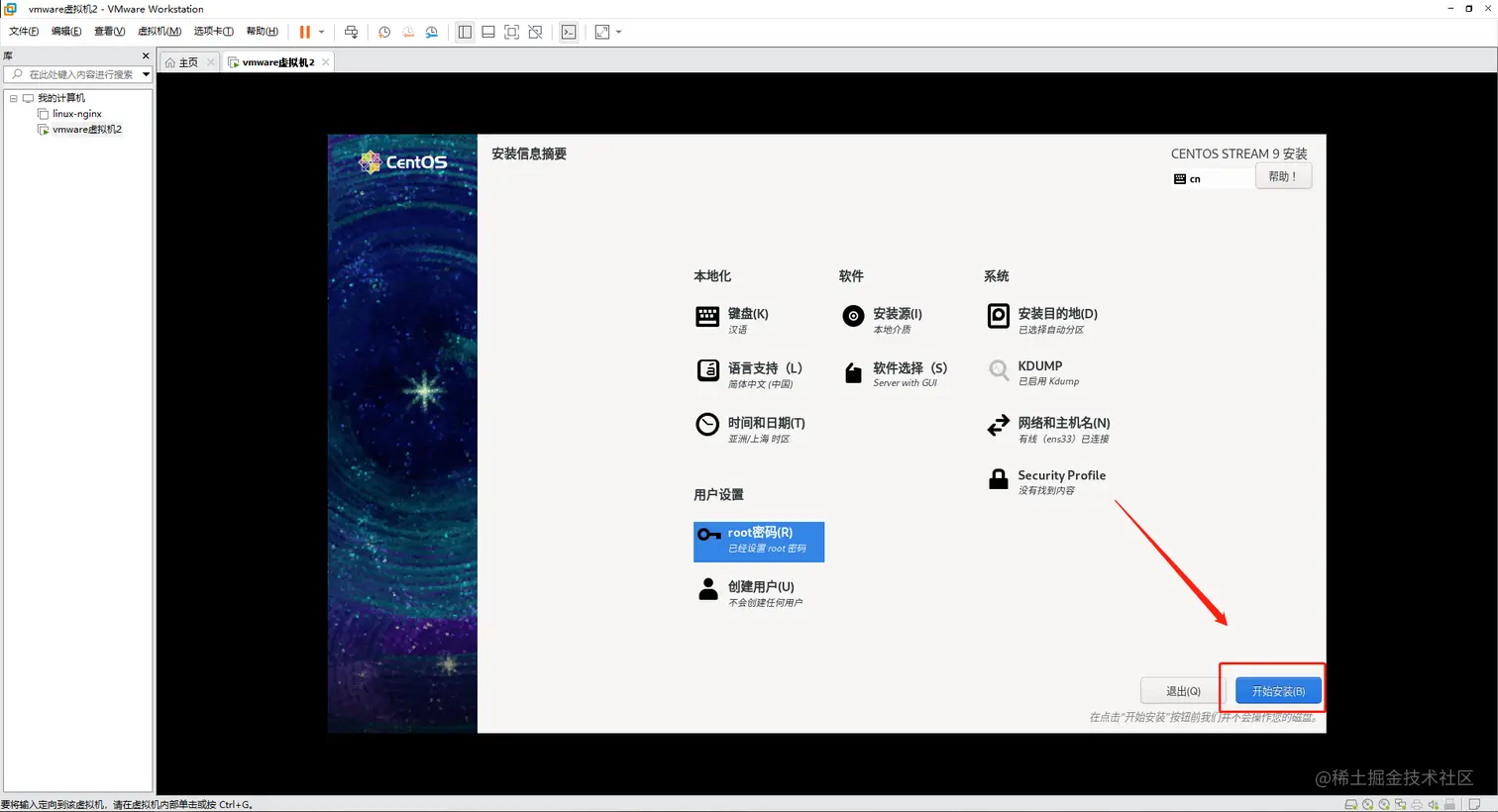Close the 主页 tab
1498x812 pixels.
coord(211,62)
